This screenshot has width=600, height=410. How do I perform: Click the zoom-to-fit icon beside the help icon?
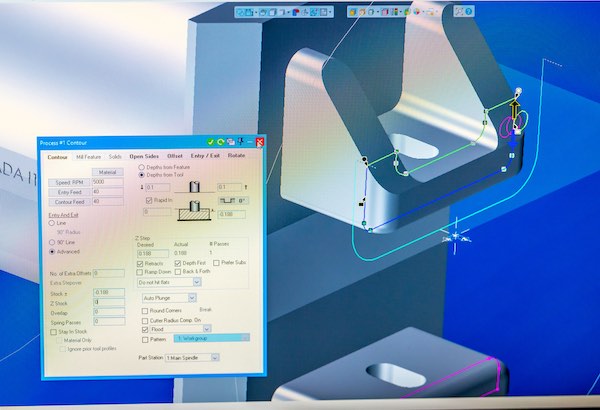click(232, 143)
